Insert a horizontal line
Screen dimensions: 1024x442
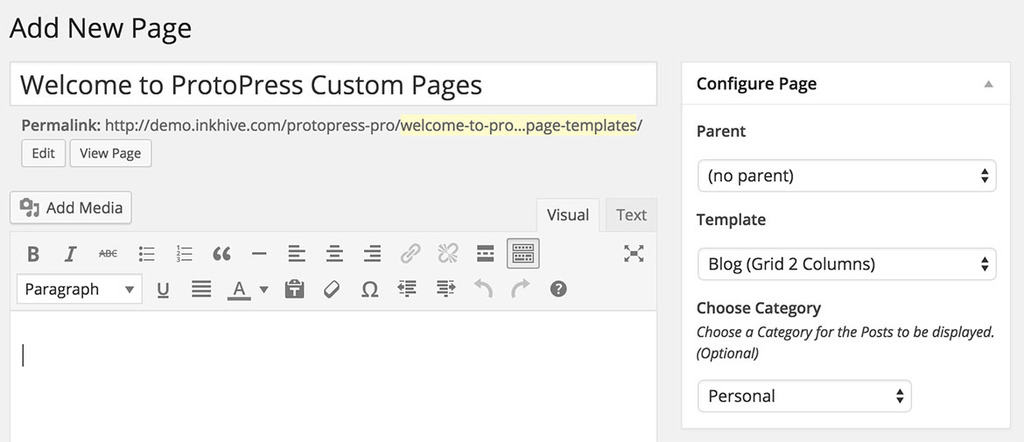259,253
